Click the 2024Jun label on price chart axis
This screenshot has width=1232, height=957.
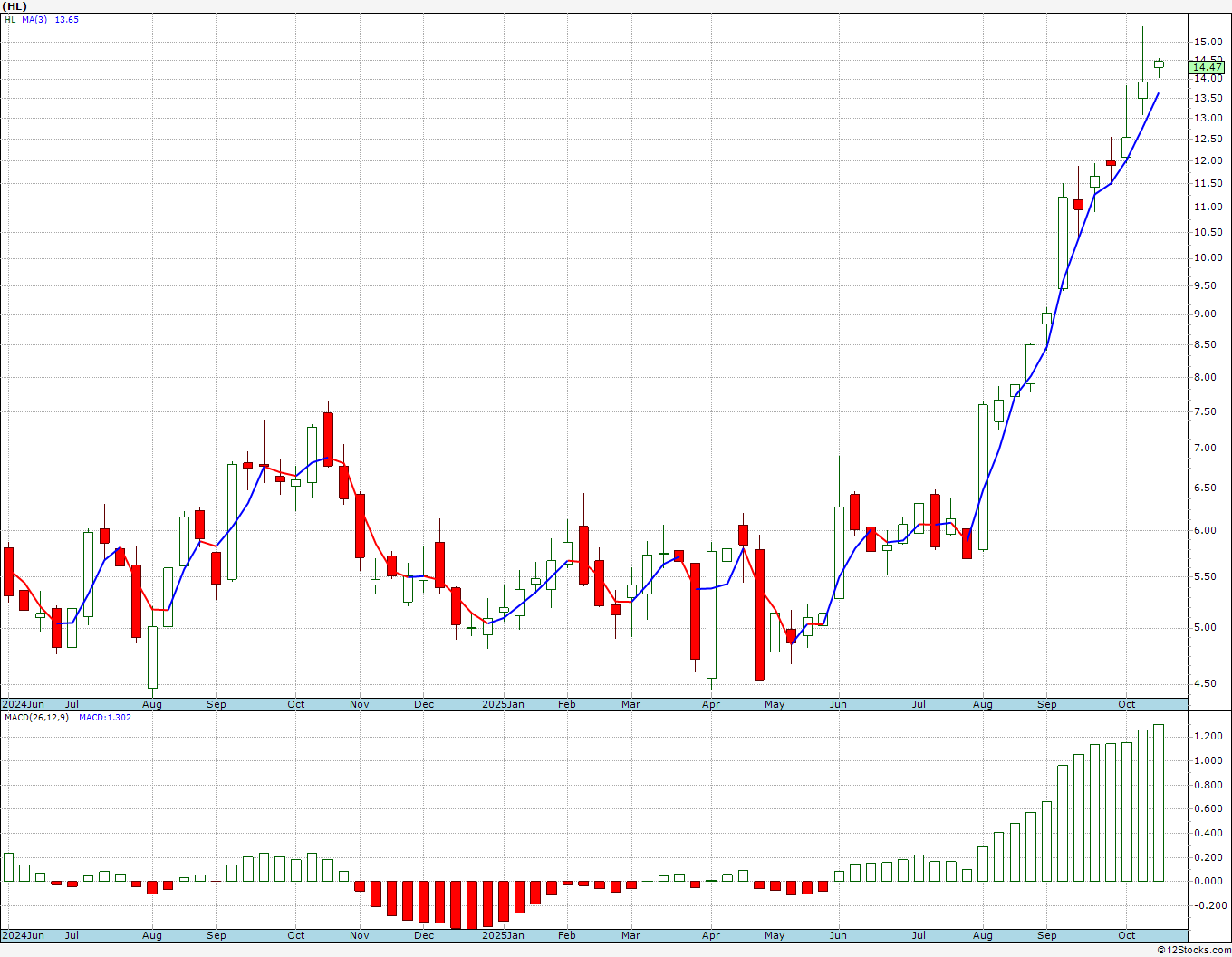23,704
